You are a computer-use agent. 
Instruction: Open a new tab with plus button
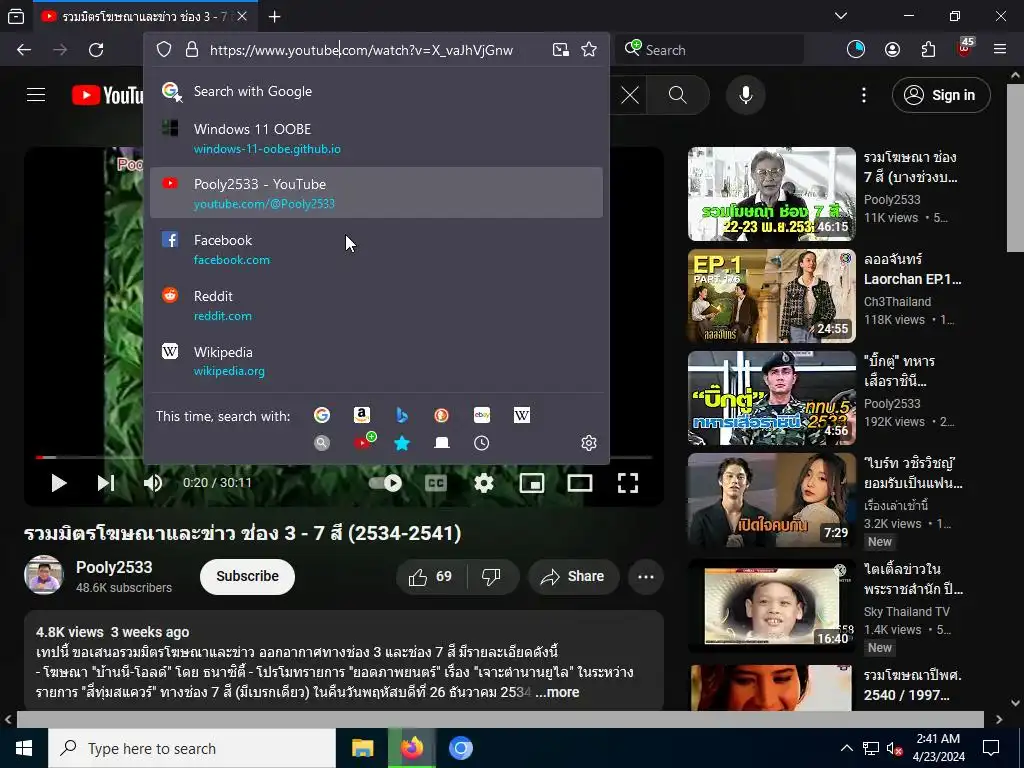pyautogui.click(x=274, y=16)
